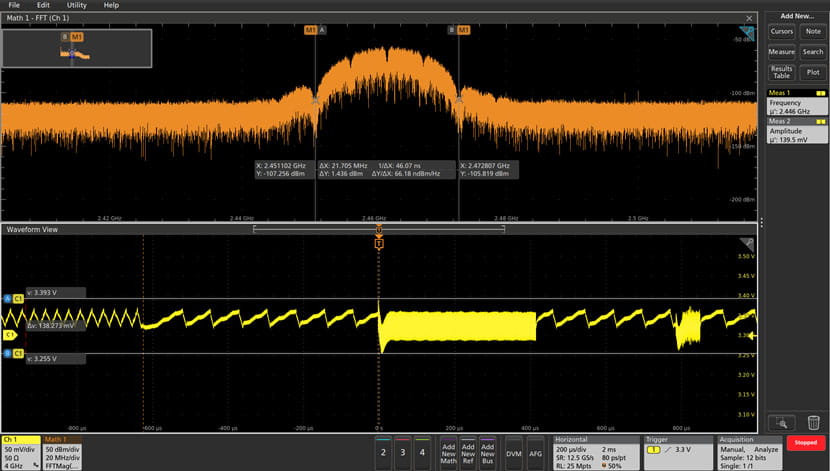Open the AFG generator button
The image size is (830, 471).
536,451
